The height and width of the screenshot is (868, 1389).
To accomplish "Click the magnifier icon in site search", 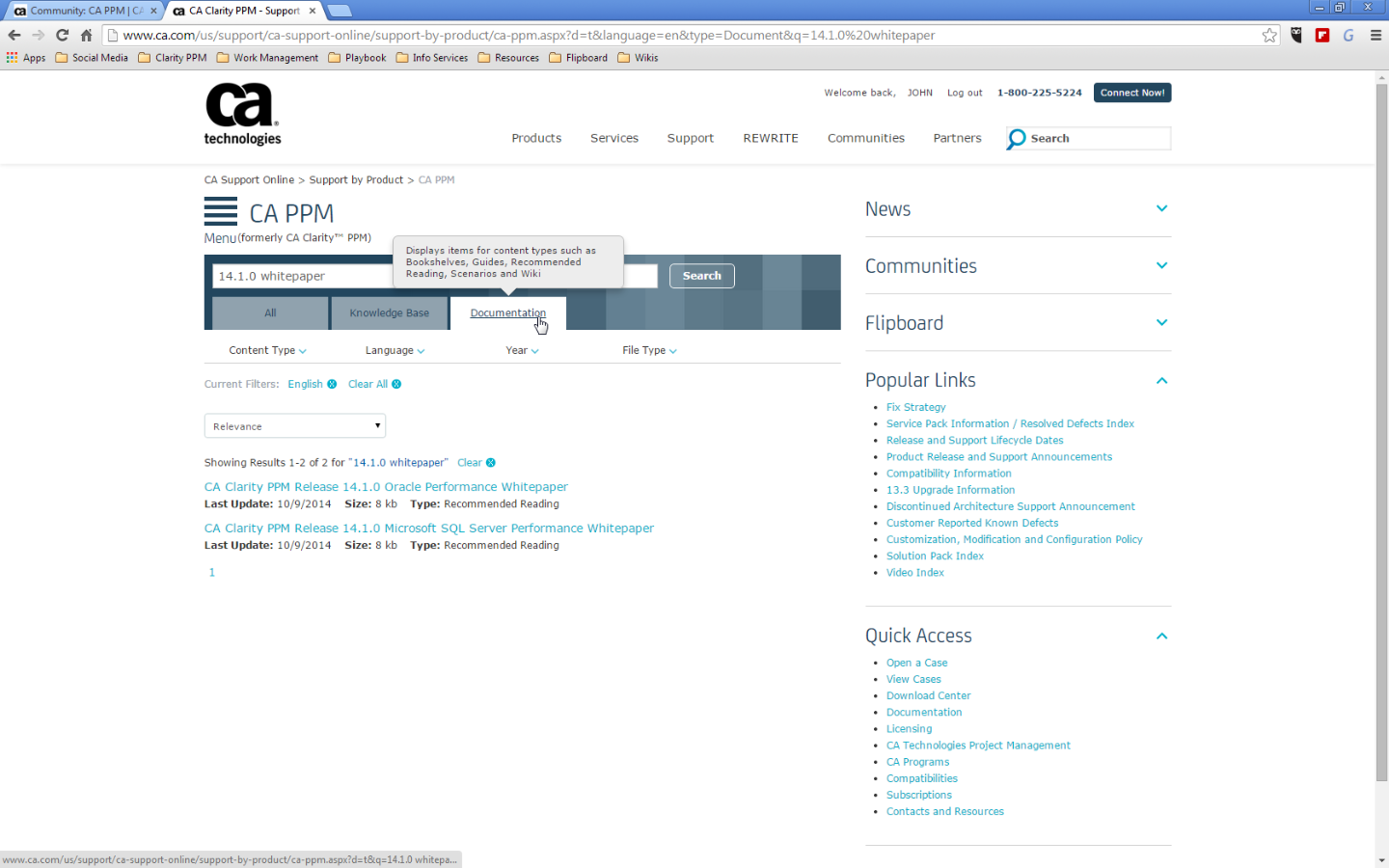I will [x=1017, y=139].
